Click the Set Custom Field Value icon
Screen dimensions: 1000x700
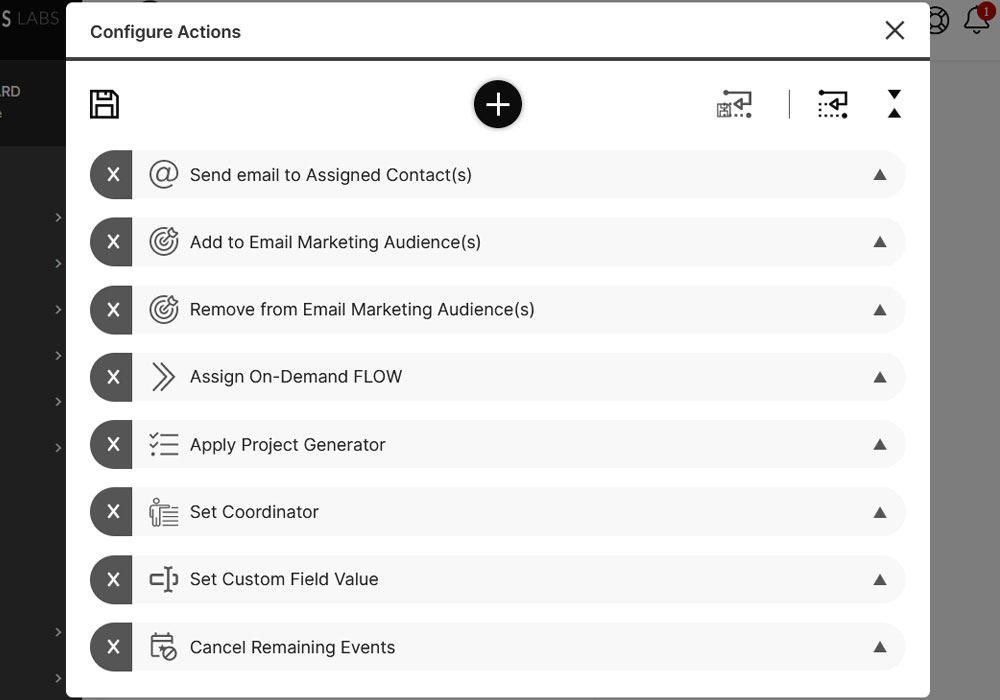coord(163,580)
